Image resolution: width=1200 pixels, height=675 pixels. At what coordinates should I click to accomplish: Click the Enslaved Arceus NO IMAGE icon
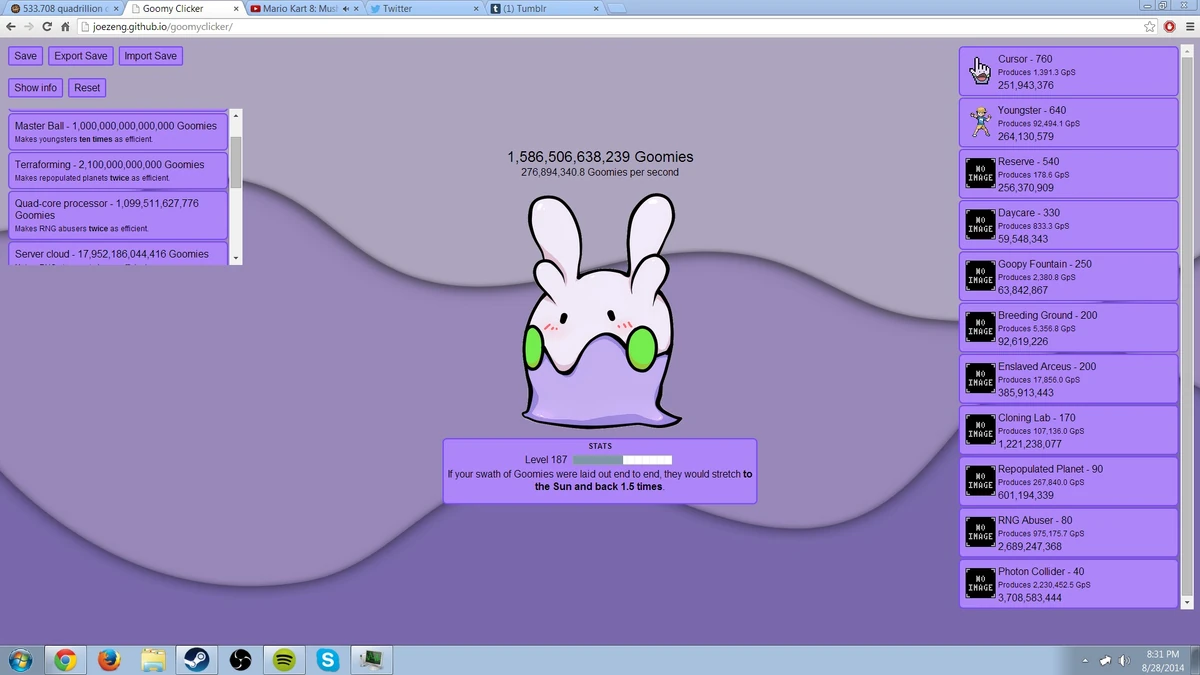pos(980,378)
